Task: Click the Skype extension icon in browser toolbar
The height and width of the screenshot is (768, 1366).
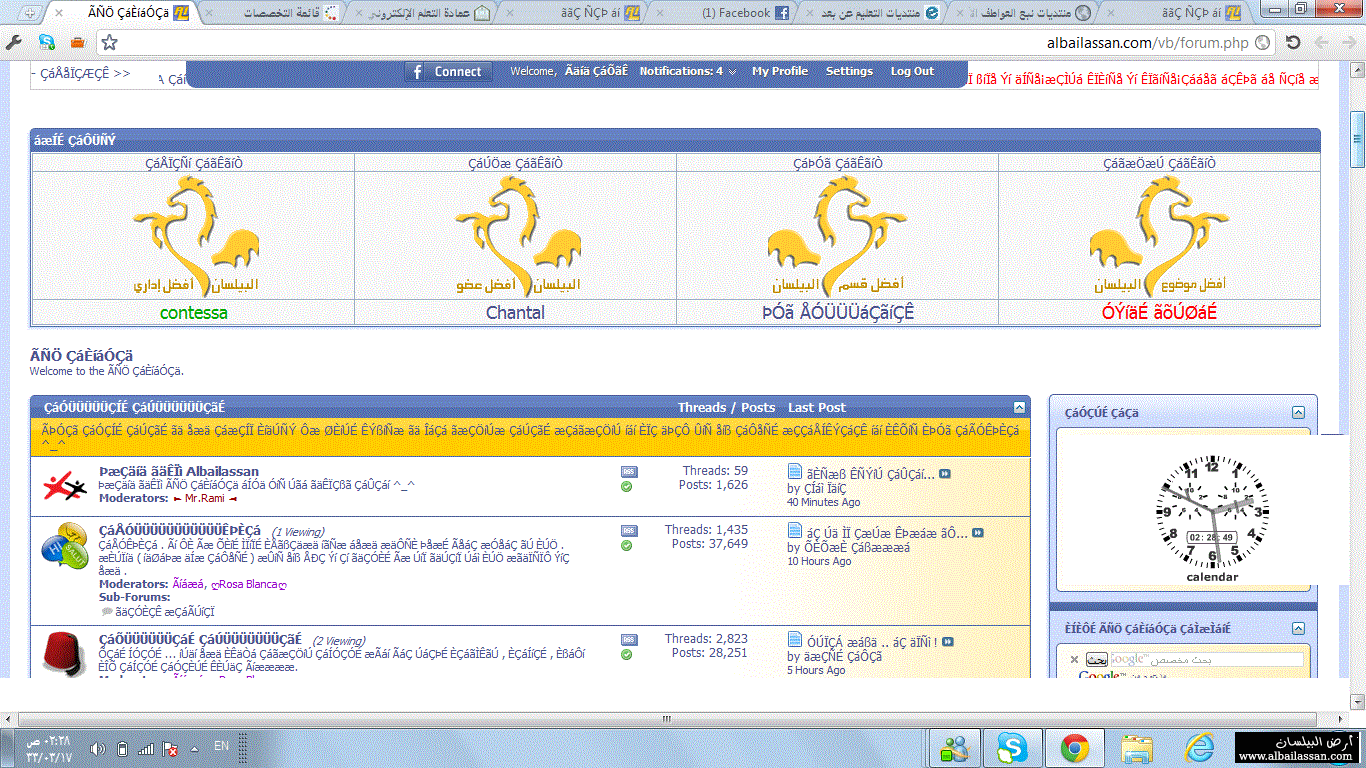Action: [x=46, y=43]
